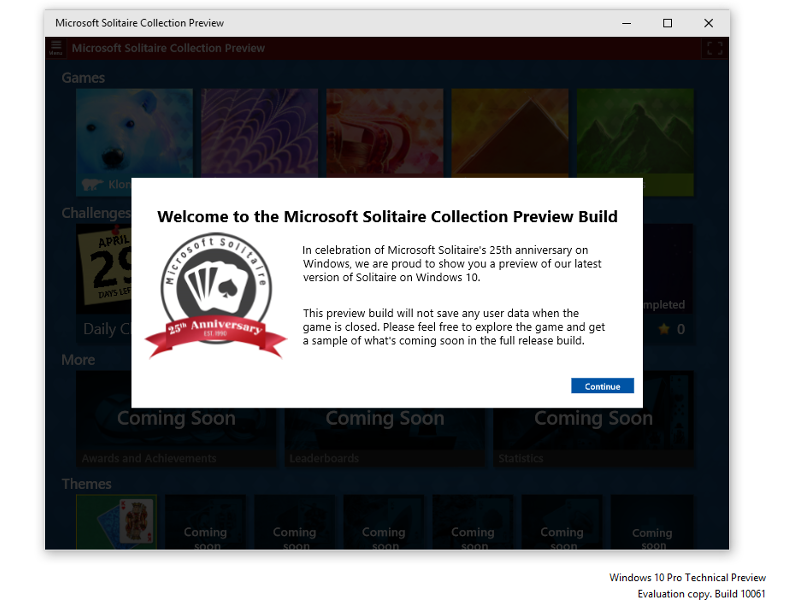Close the Solitaire Collection Preview window

click(x=709, y=23)
